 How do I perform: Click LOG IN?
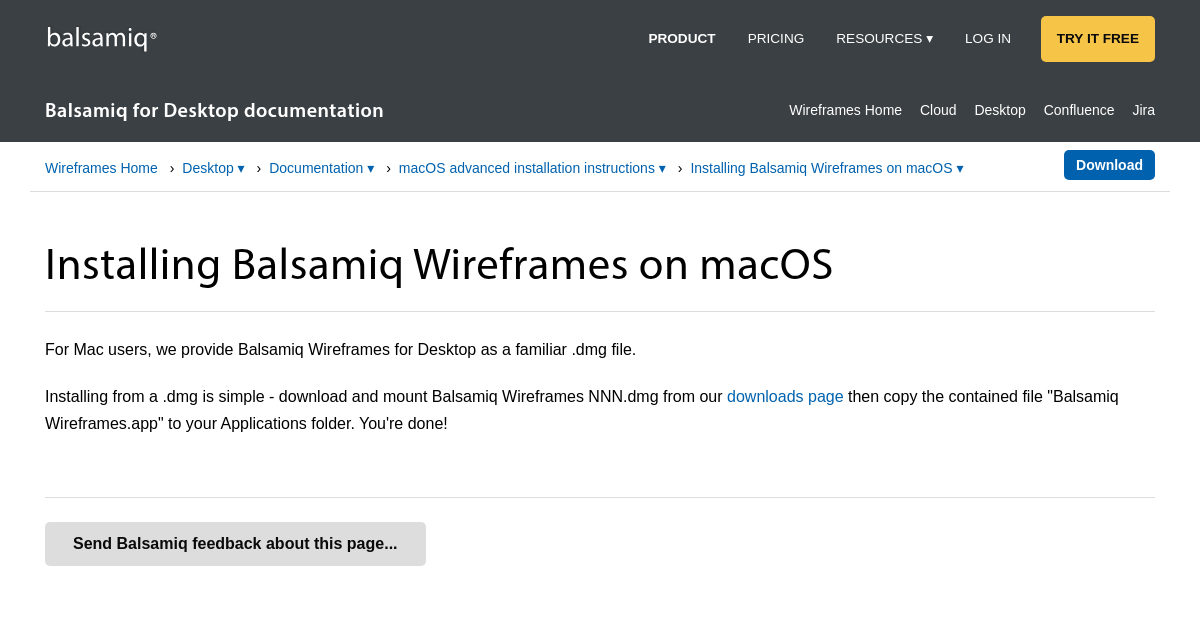tap(987, 38)
